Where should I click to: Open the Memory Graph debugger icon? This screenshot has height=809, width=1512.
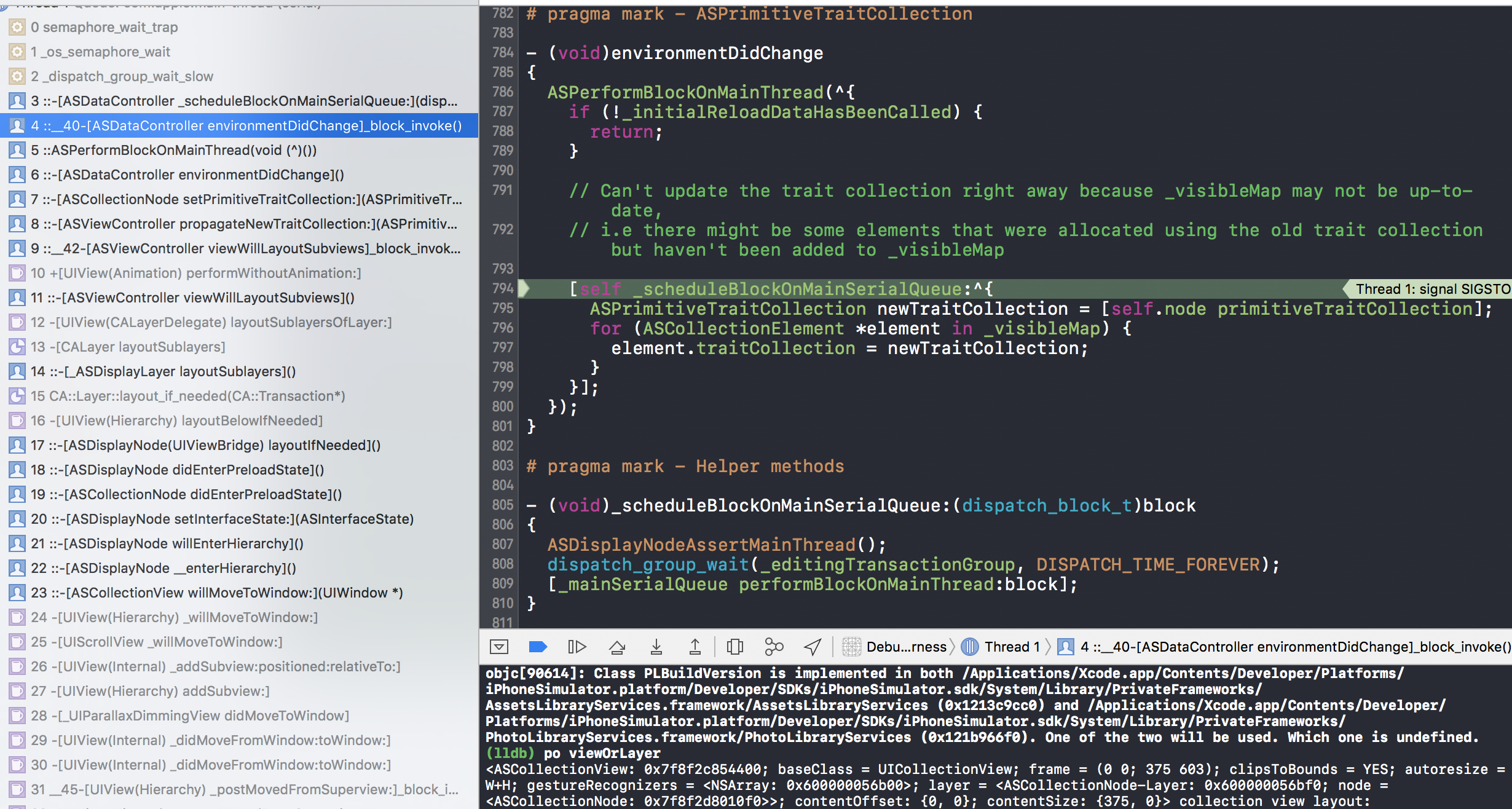click(x=773, y=647)
